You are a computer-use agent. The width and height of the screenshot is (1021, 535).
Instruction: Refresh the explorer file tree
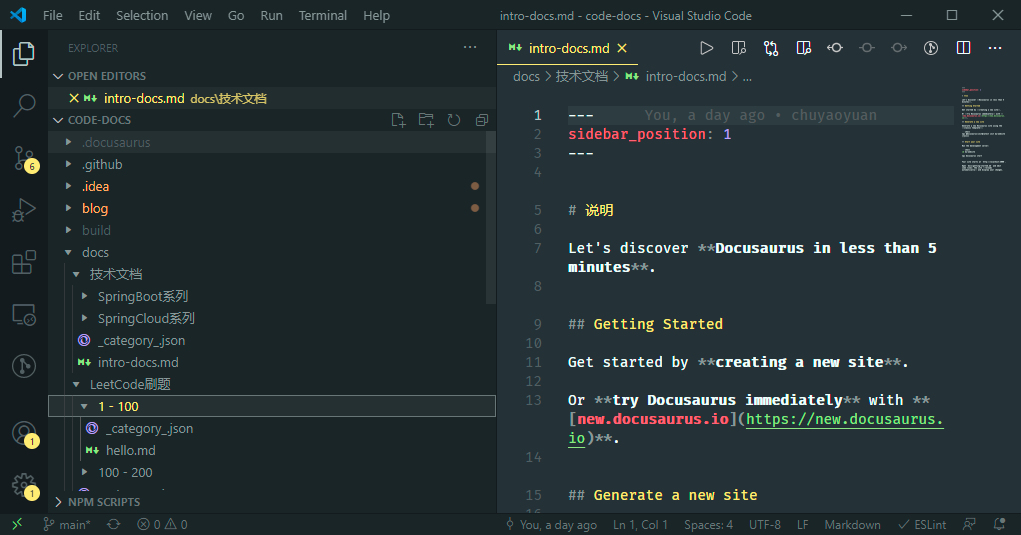[454, 120]
